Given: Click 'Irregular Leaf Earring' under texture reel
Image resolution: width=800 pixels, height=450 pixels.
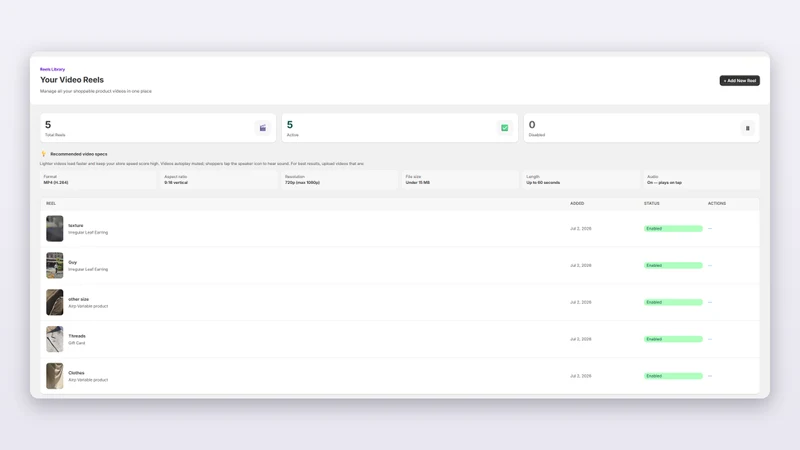Looking at the screenshot, I should click(88, 233).
